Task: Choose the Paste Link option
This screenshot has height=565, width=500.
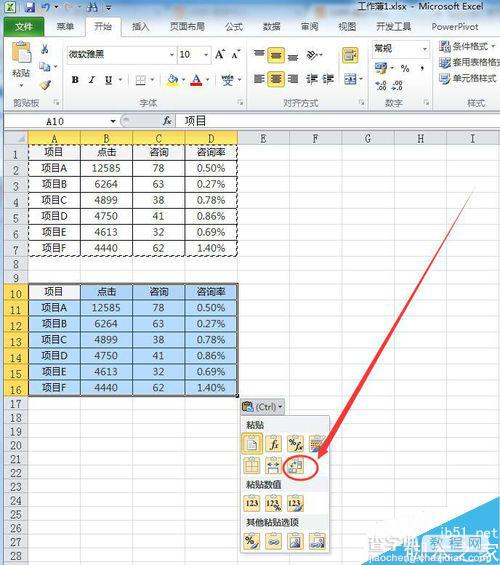Action: pos(273,541)
